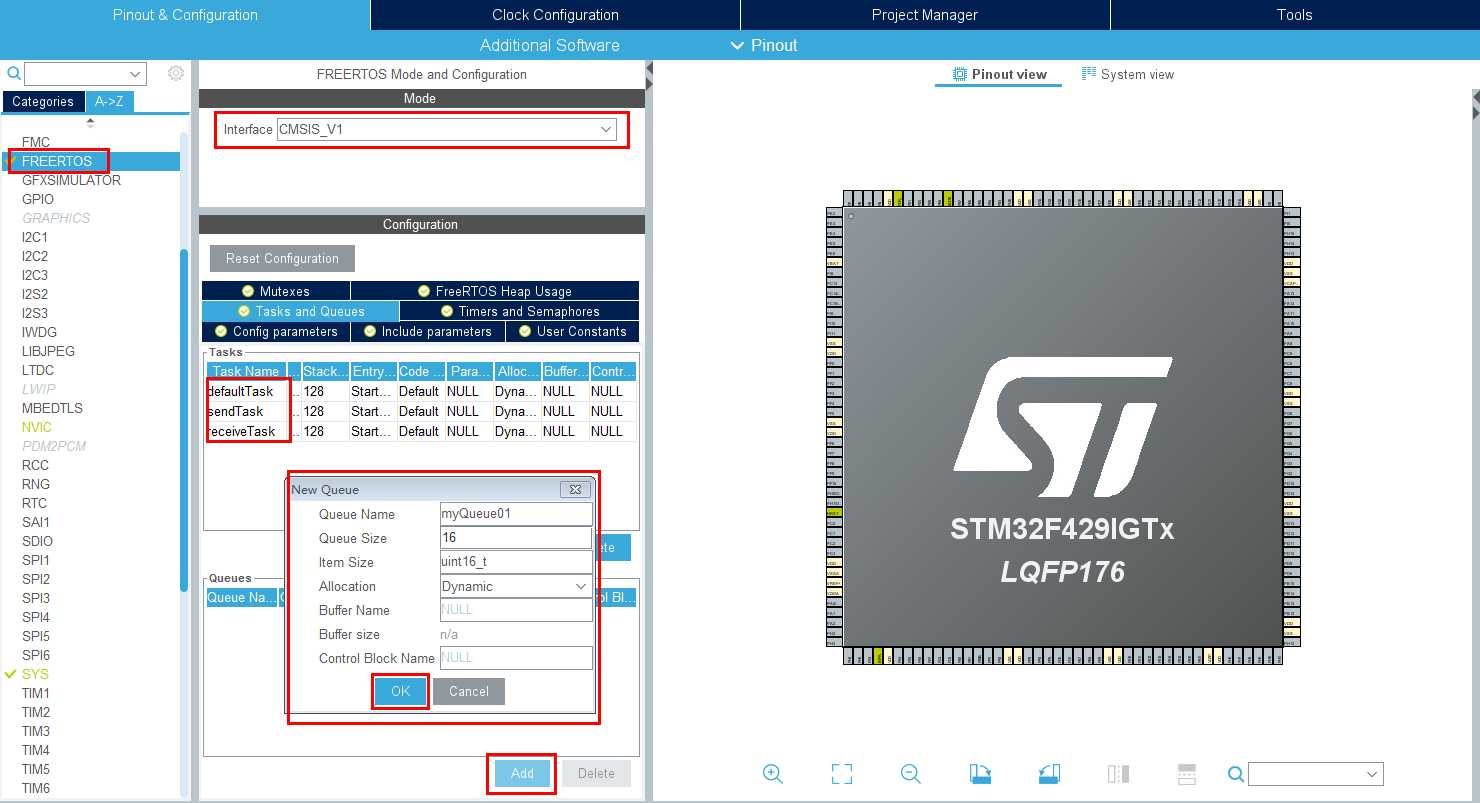The width and height of the screenshot is (1480, 803).
Task: Select GFXSIMULATOR in the sidebar
Action: (x=71, y=180)
